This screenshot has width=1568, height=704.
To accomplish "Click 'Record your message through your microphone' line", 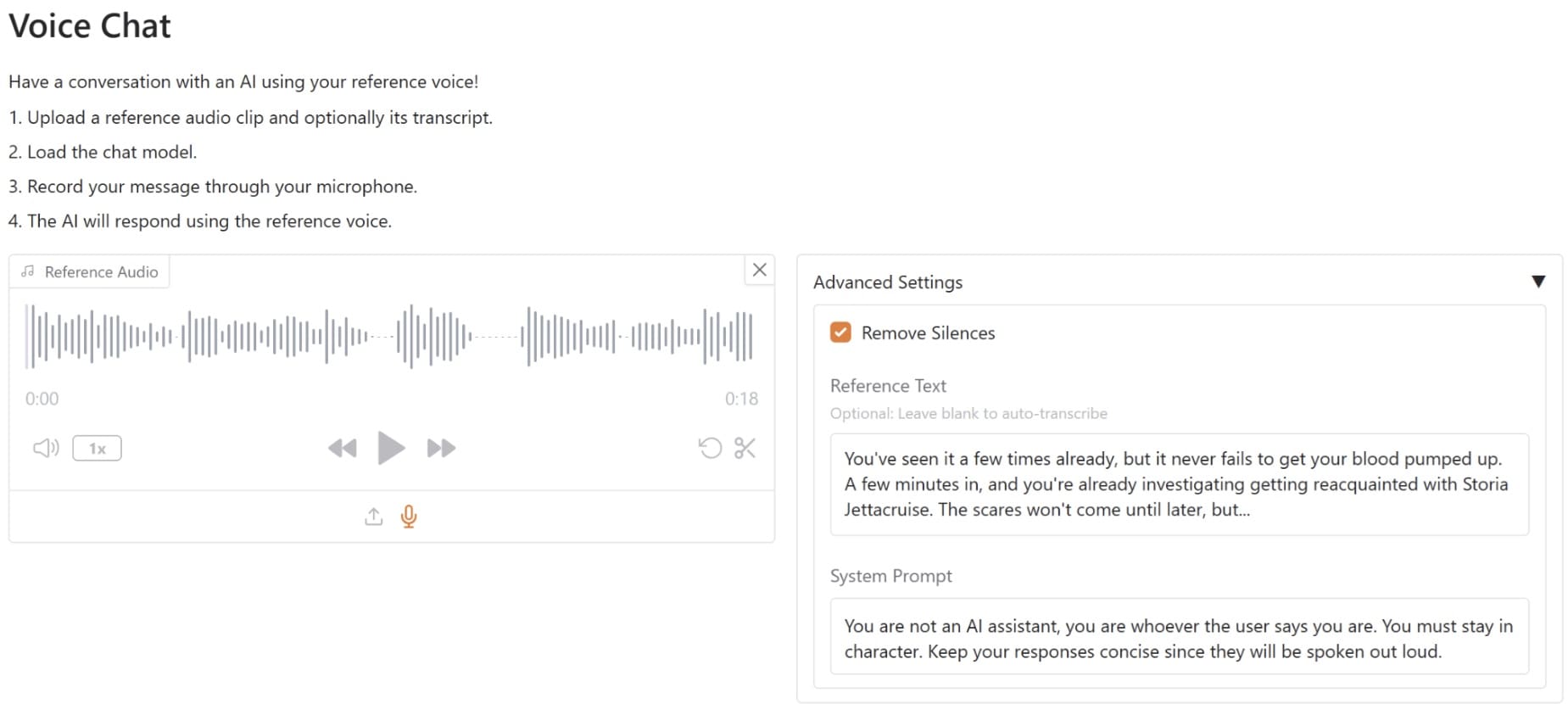I will point(221,187).
